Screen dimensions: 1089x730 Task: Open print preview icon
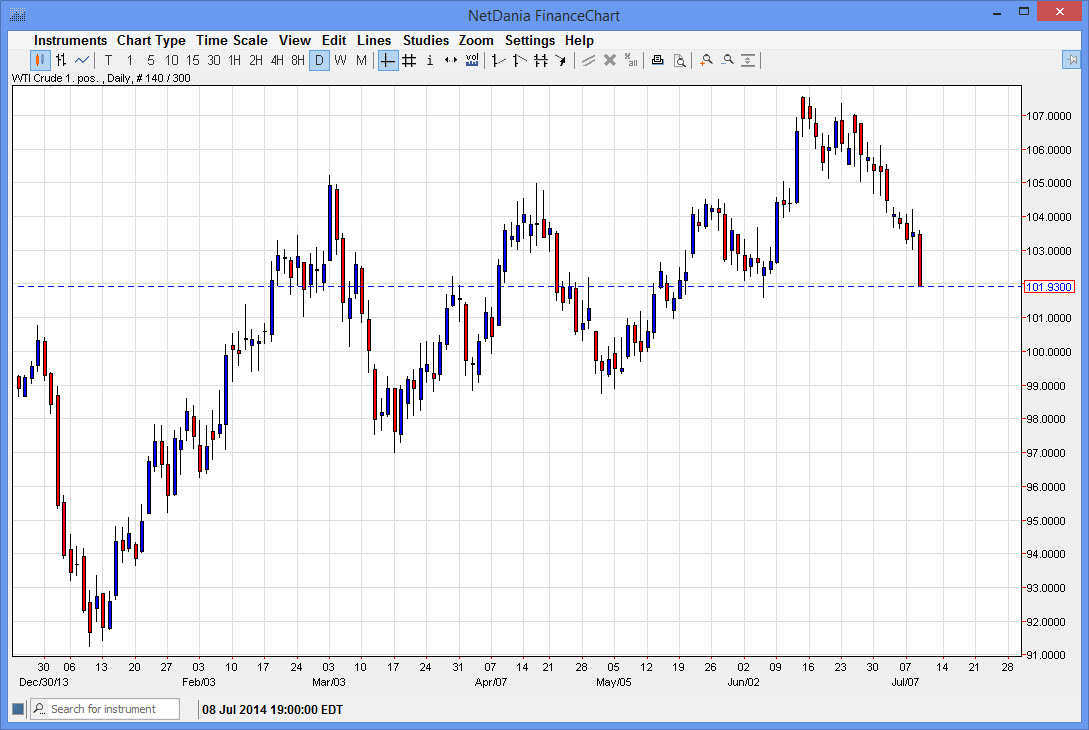[x=680, y=60]
